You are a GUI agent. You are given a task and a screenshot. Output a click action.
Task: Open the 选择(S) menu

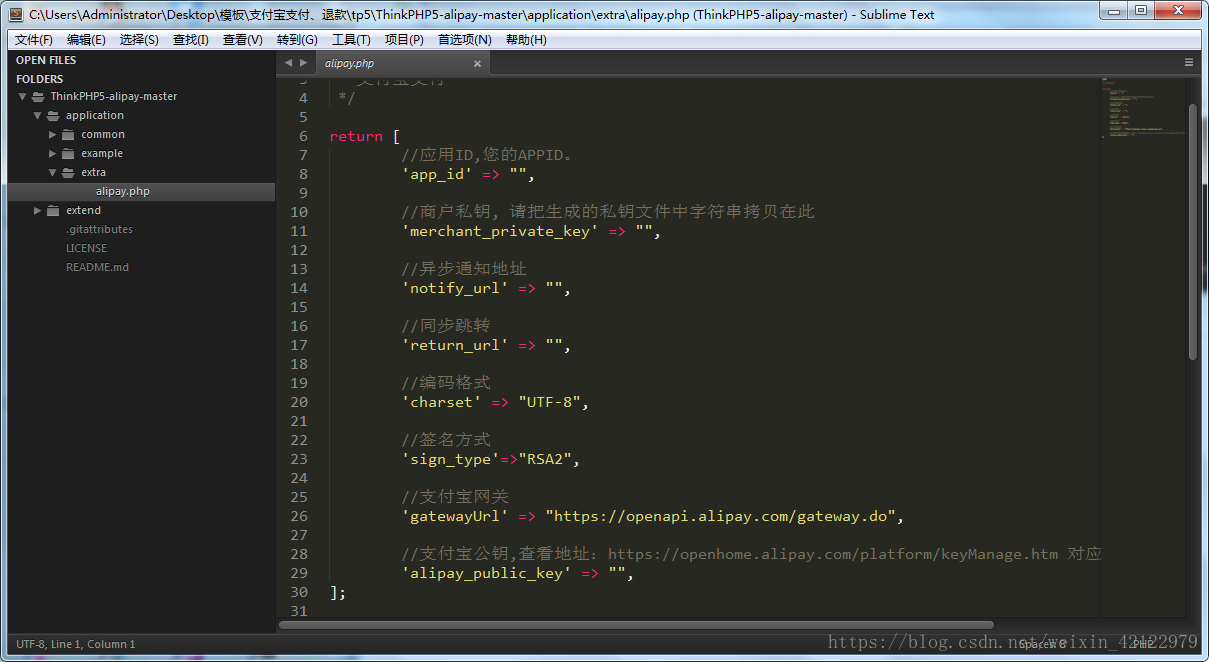pyautogui.click(x=139, y=40)
